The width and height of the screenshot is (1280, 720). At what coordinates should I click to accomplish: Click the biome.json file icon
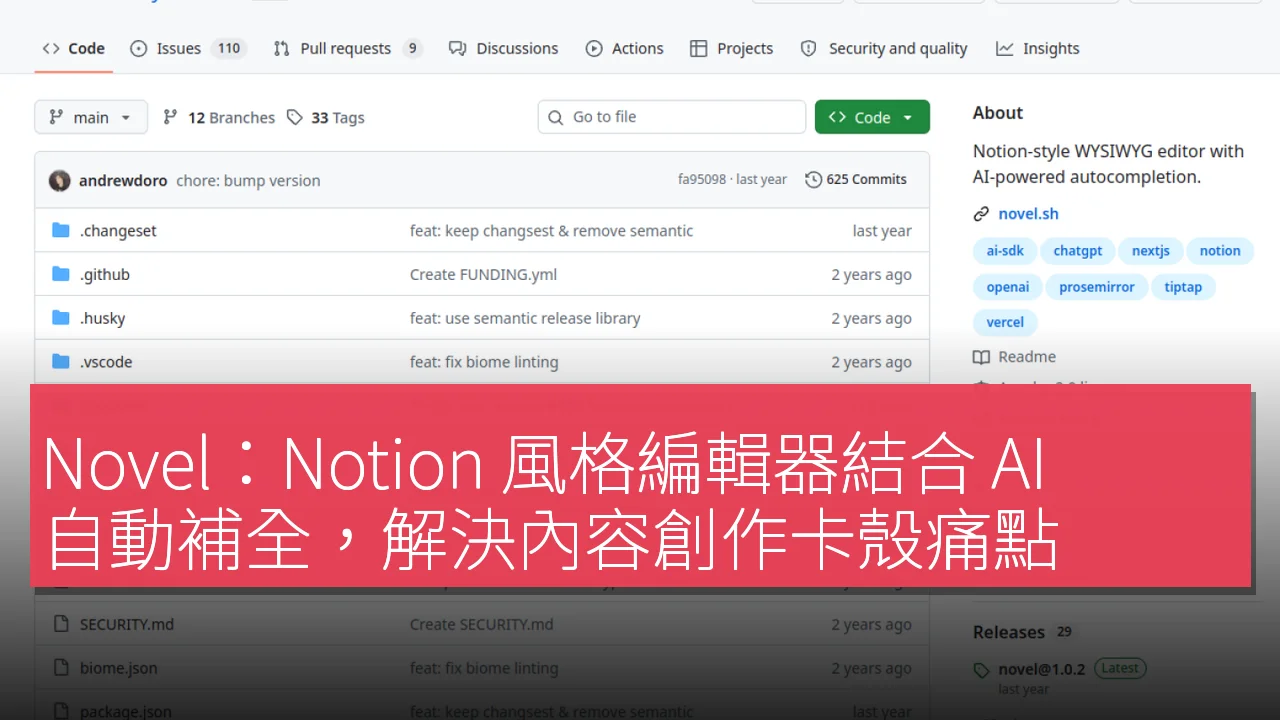tap(60, 668)
